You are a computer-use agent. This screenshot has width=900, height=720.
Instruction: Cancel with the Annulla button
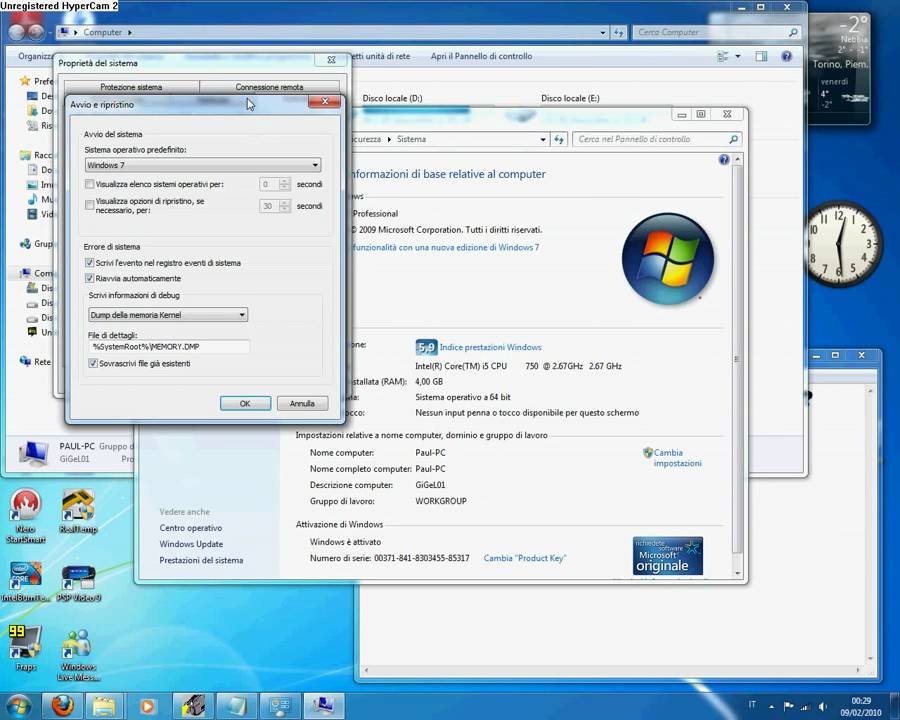point(302,404)
